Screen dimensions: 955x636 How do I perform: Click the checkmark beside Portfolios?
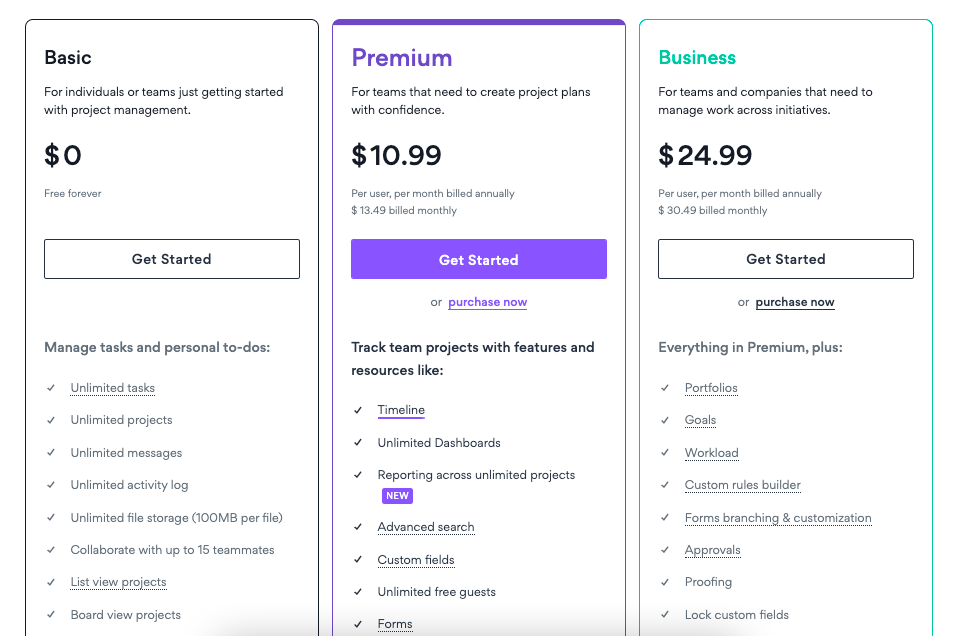point(664,388)
